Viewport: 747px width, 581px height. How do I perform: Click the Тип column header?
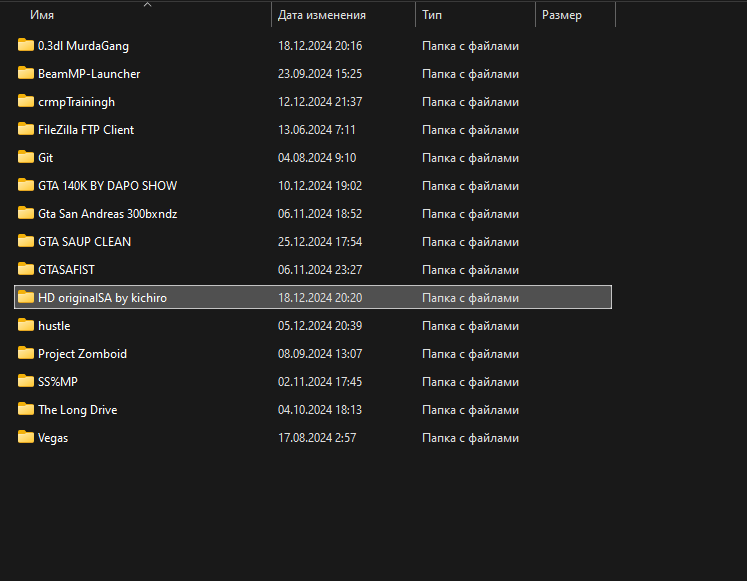pyautogui.click(x=432, y=16)
